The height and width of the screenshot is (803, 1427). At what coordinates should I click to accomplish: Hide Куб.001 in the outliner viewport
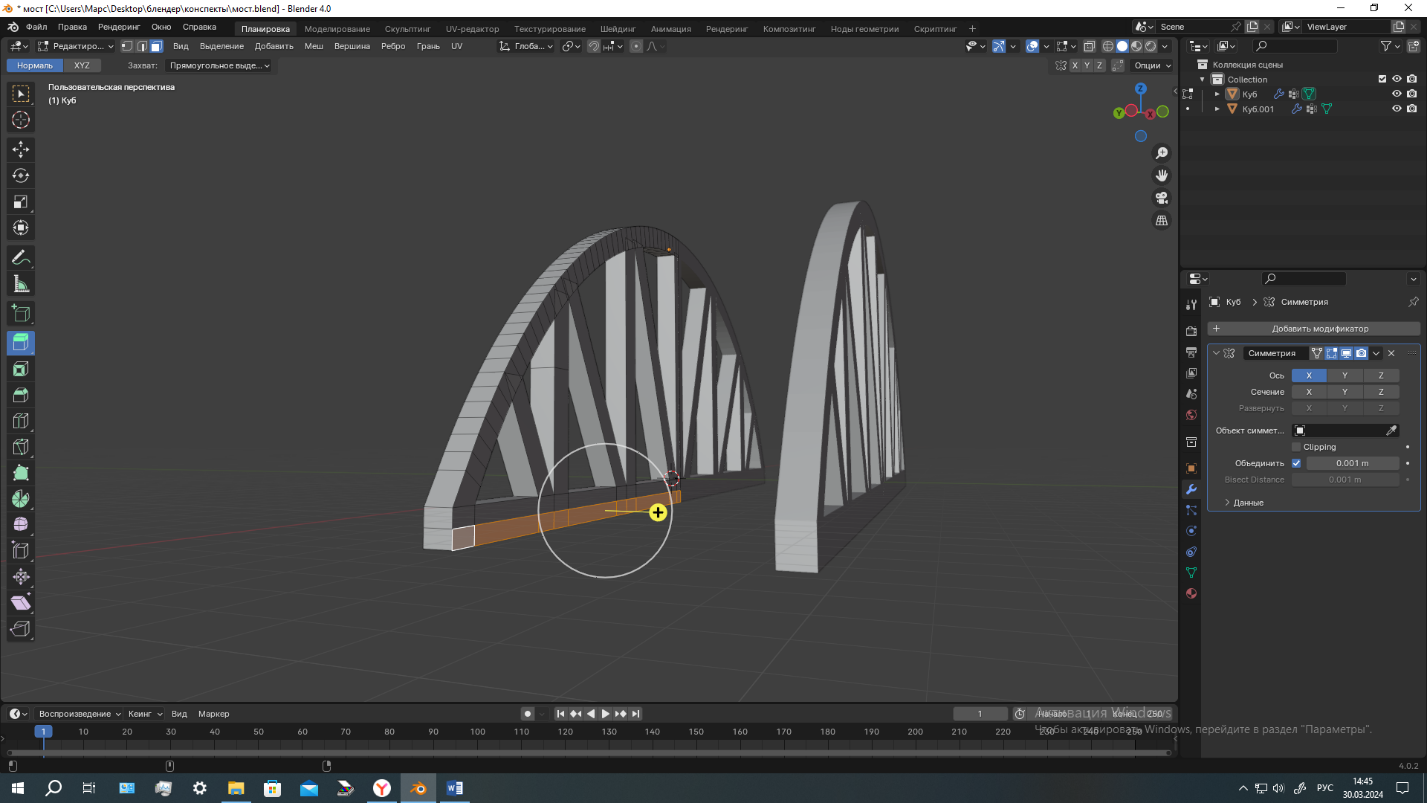pyautogui.click(x=1397, y=109)
